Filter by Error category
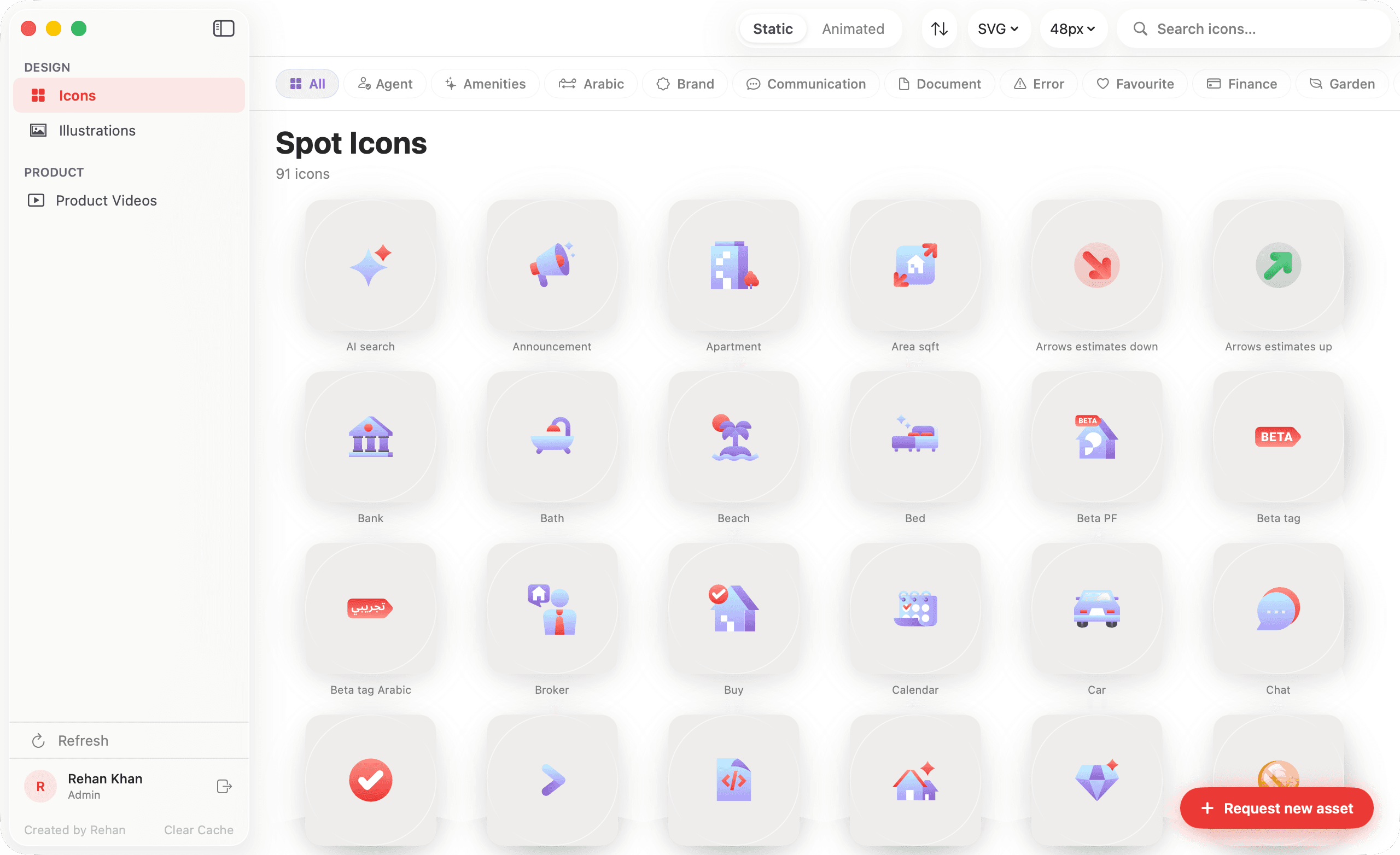The height and width of the screenshot is (855, 1400). [1039, 84]
